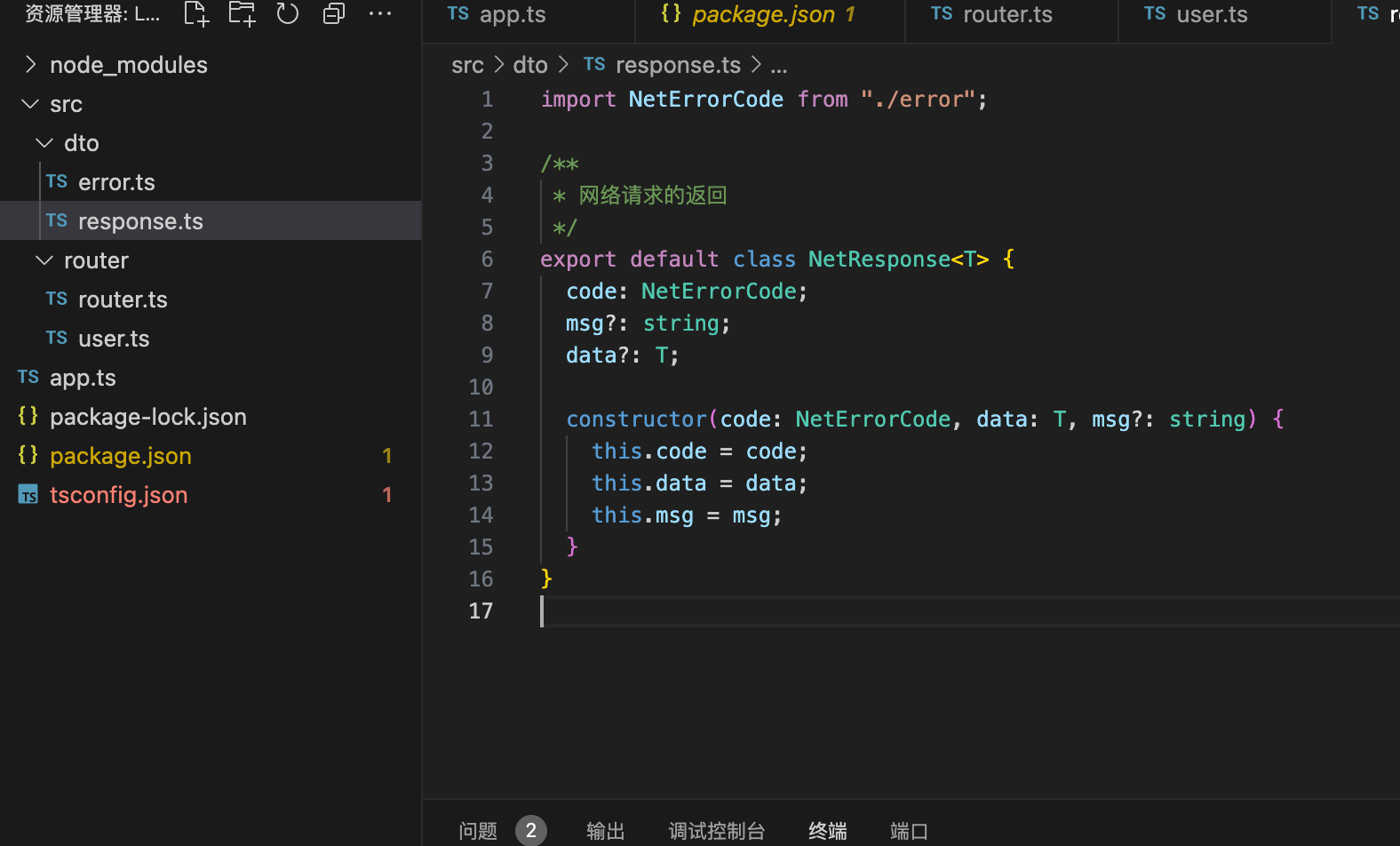Refresh the explorer file tree

(x=288, y=14)
